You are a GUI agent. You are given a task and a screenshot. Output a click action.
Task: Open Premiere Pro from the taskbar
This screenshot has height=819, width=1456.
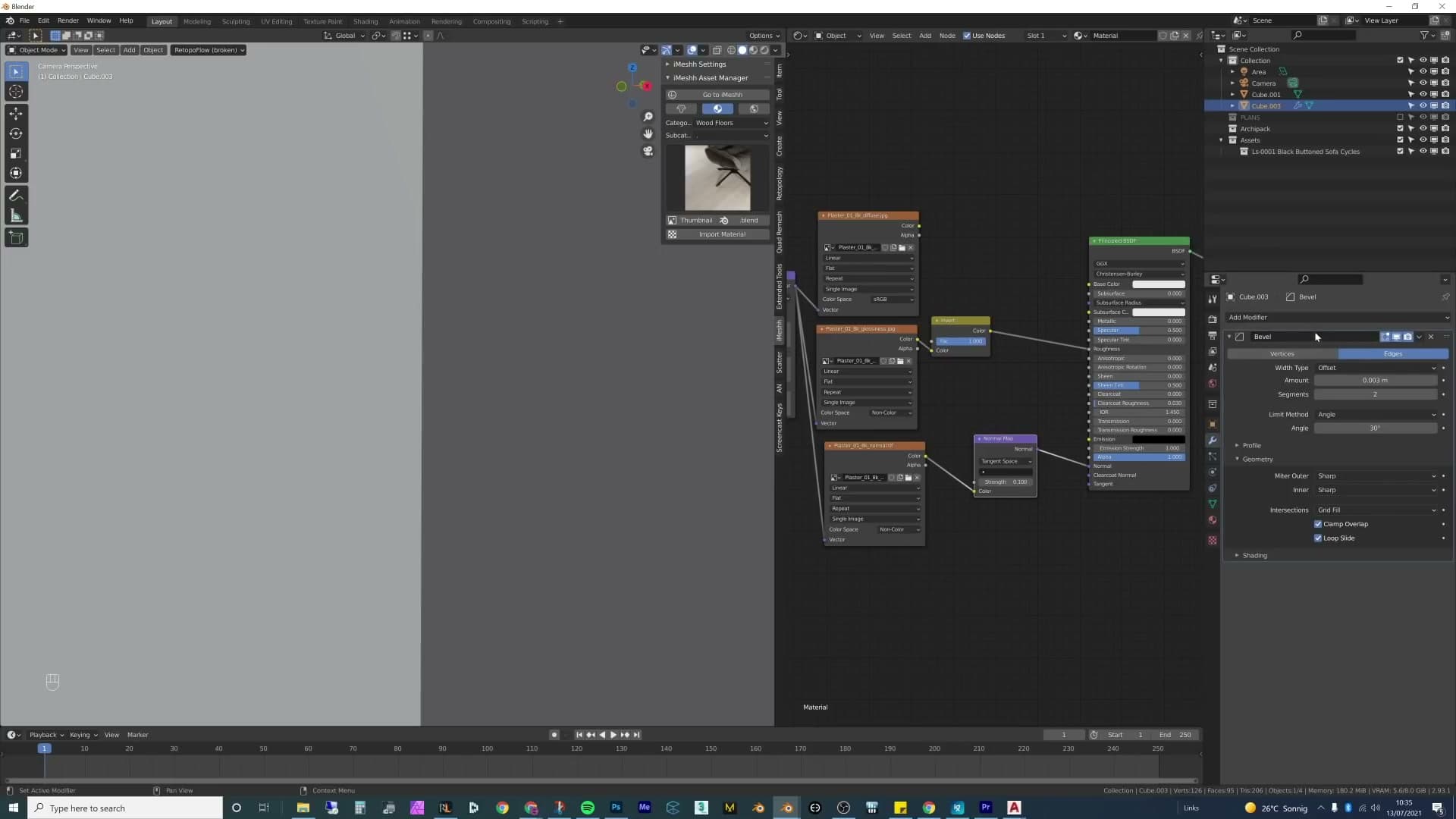[986, 808]
